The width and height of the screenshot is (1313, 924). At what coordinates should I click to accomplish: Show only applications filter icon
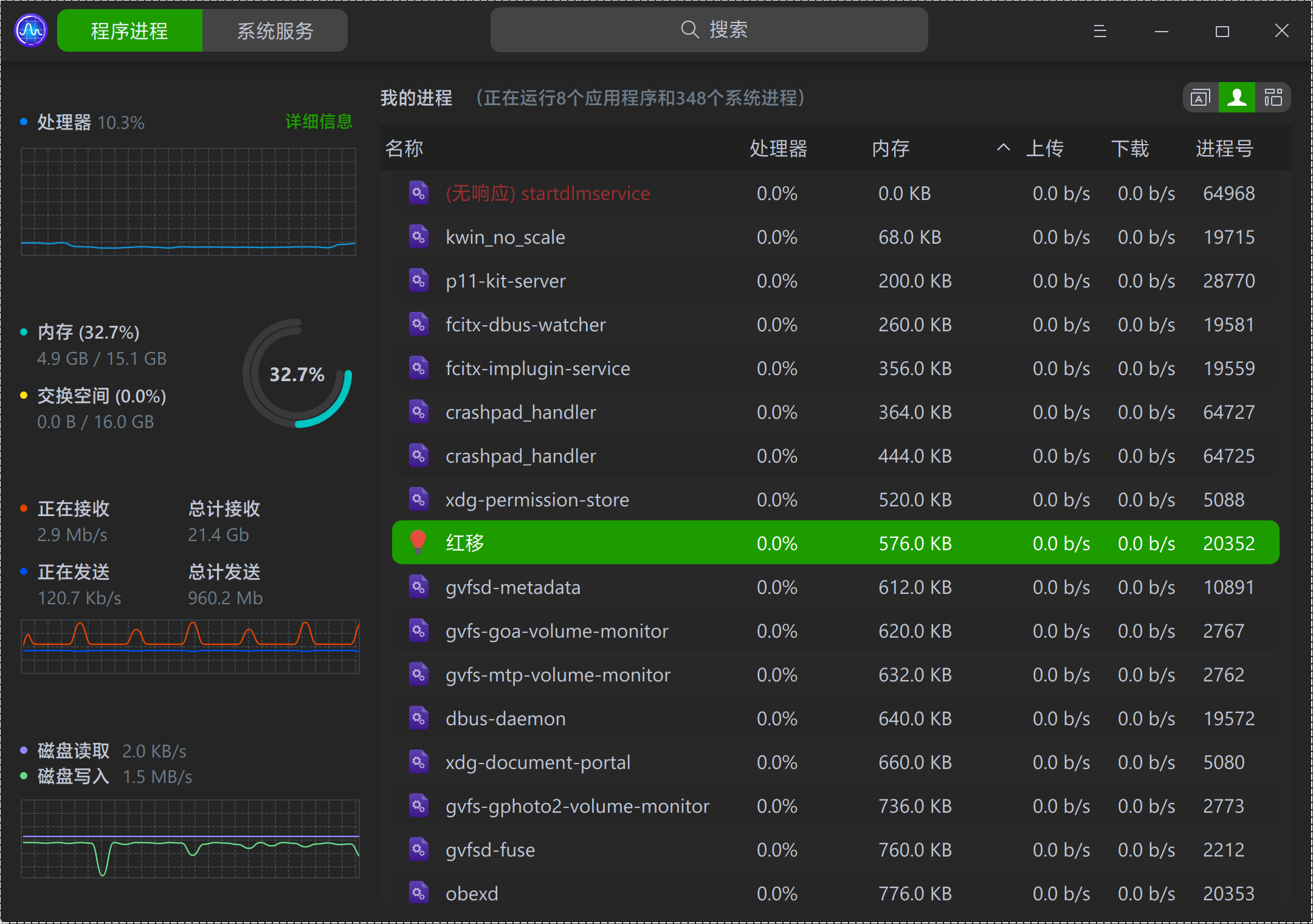click(1201, 97)
